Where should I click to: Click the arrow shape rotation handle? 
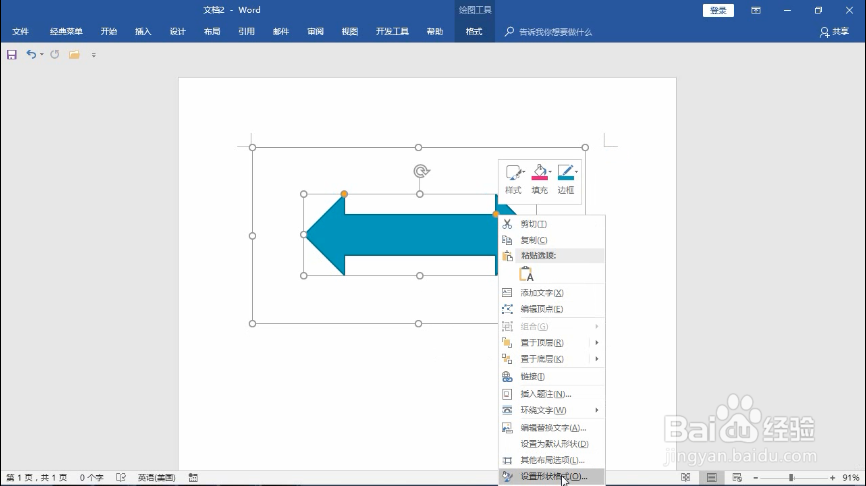tap(421, 171)
